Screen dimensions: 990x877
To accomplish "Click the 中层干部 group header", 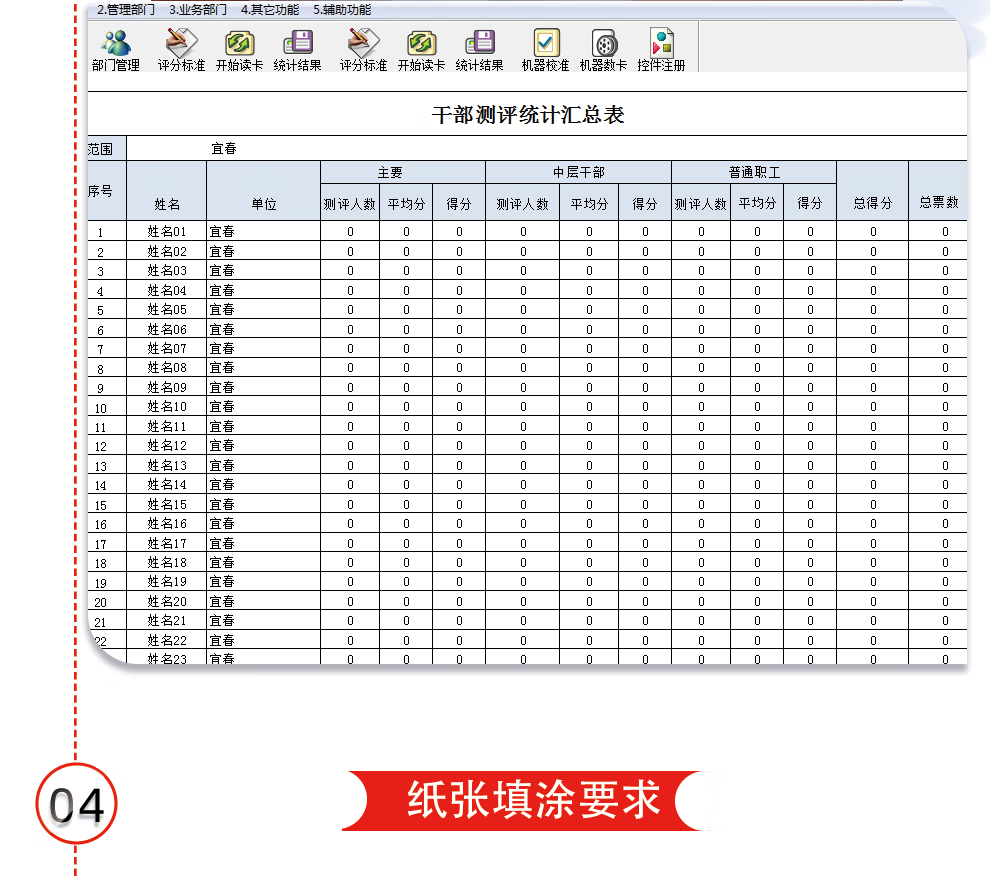I will (x=578, y=173).
